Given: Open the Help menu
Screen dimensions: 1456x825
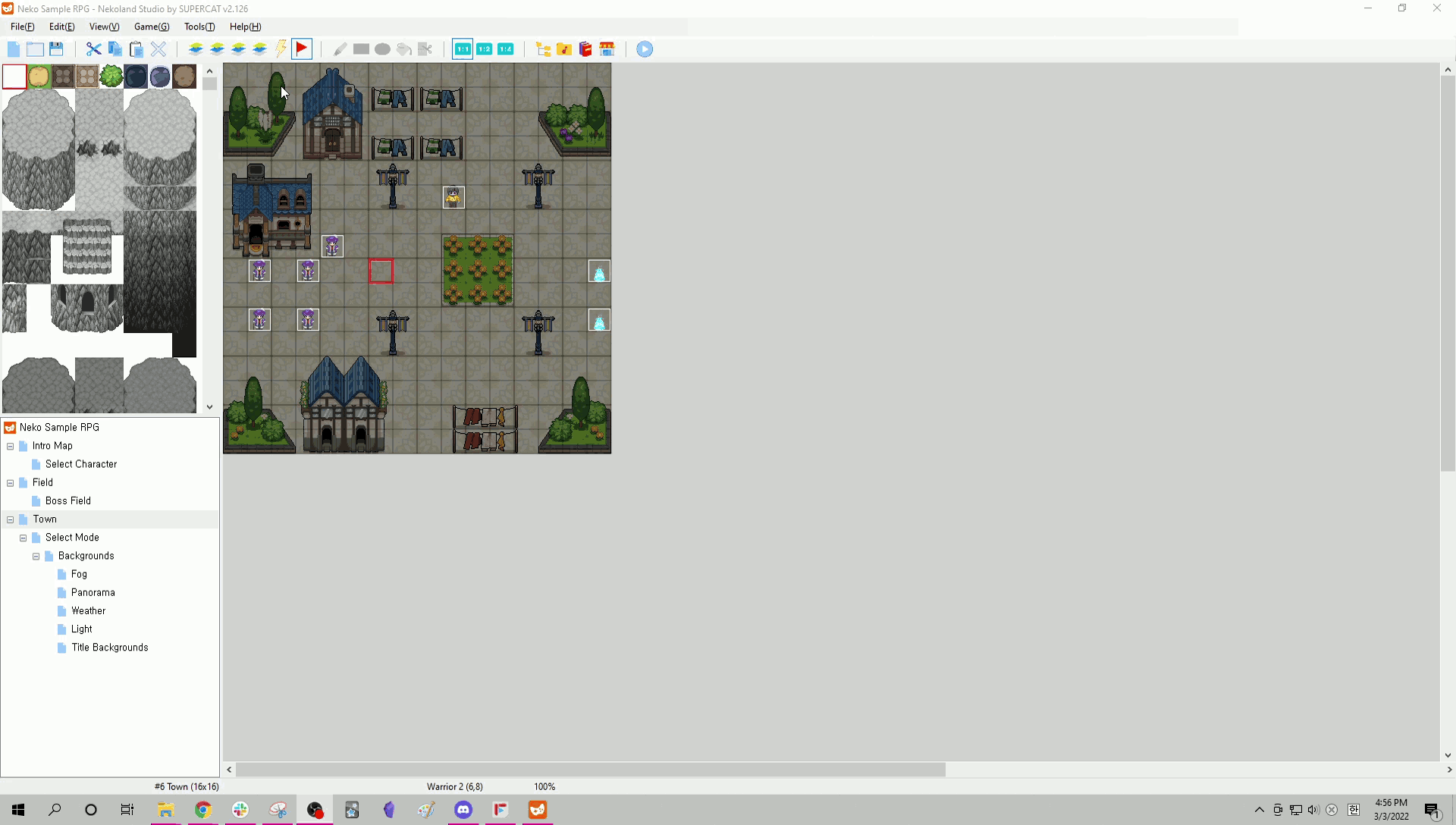Looking at the screenshot, I should click(x=246, y=27).
